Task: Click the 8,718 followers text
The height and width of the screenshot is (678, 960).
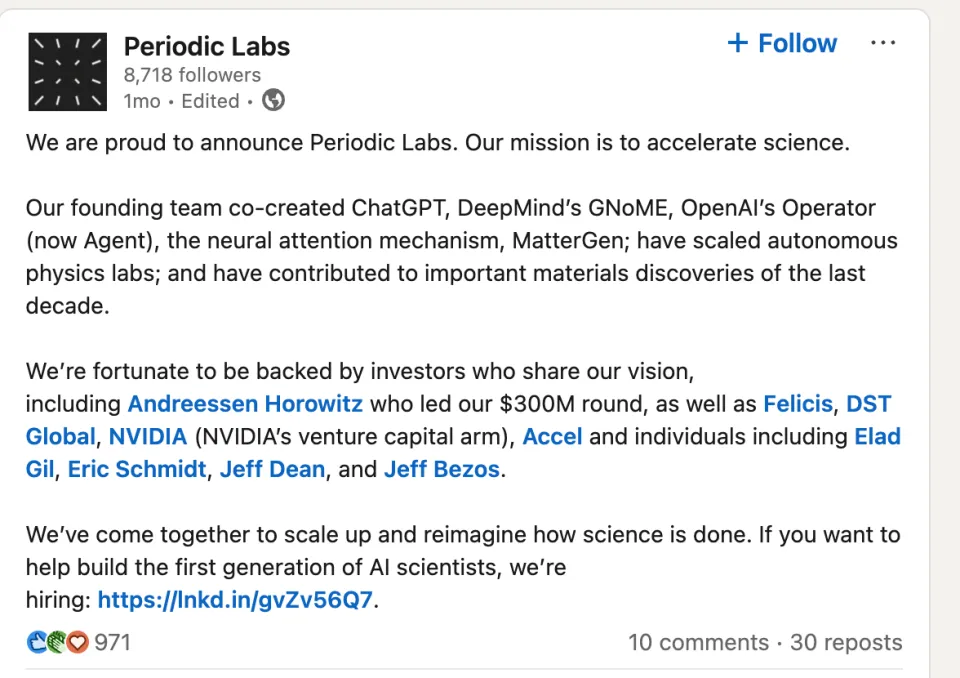Action: click(192, 75)
